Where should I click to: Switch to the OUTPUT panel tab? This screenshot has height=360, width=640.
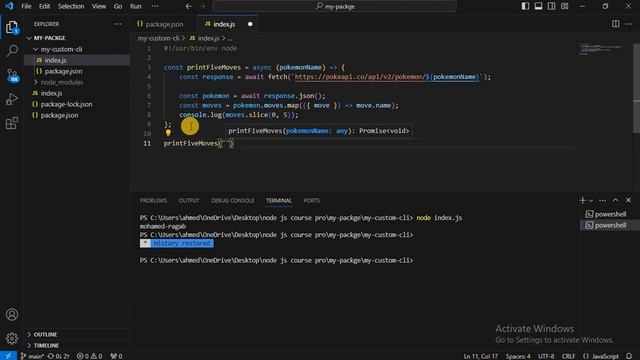click(189, 200)
